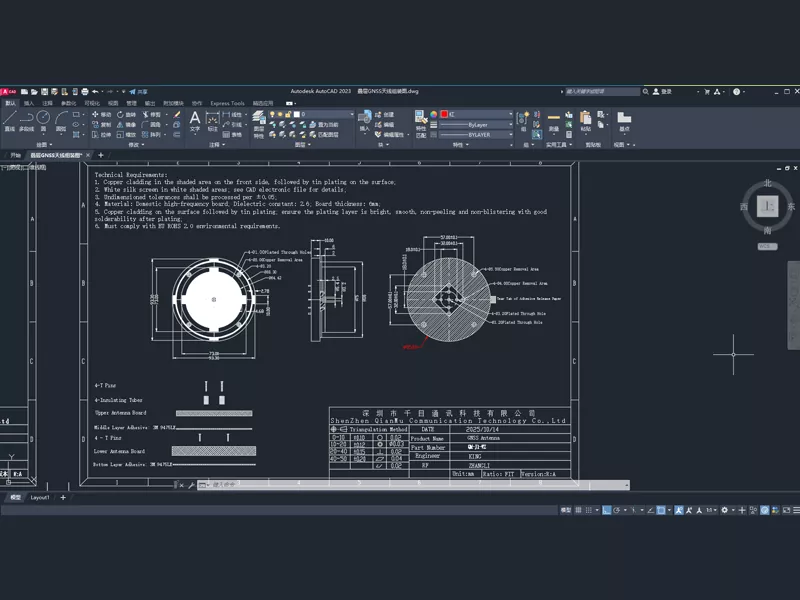
Task: Click the Fillet (圆角) tool
Action: click(x=151, y=124)
